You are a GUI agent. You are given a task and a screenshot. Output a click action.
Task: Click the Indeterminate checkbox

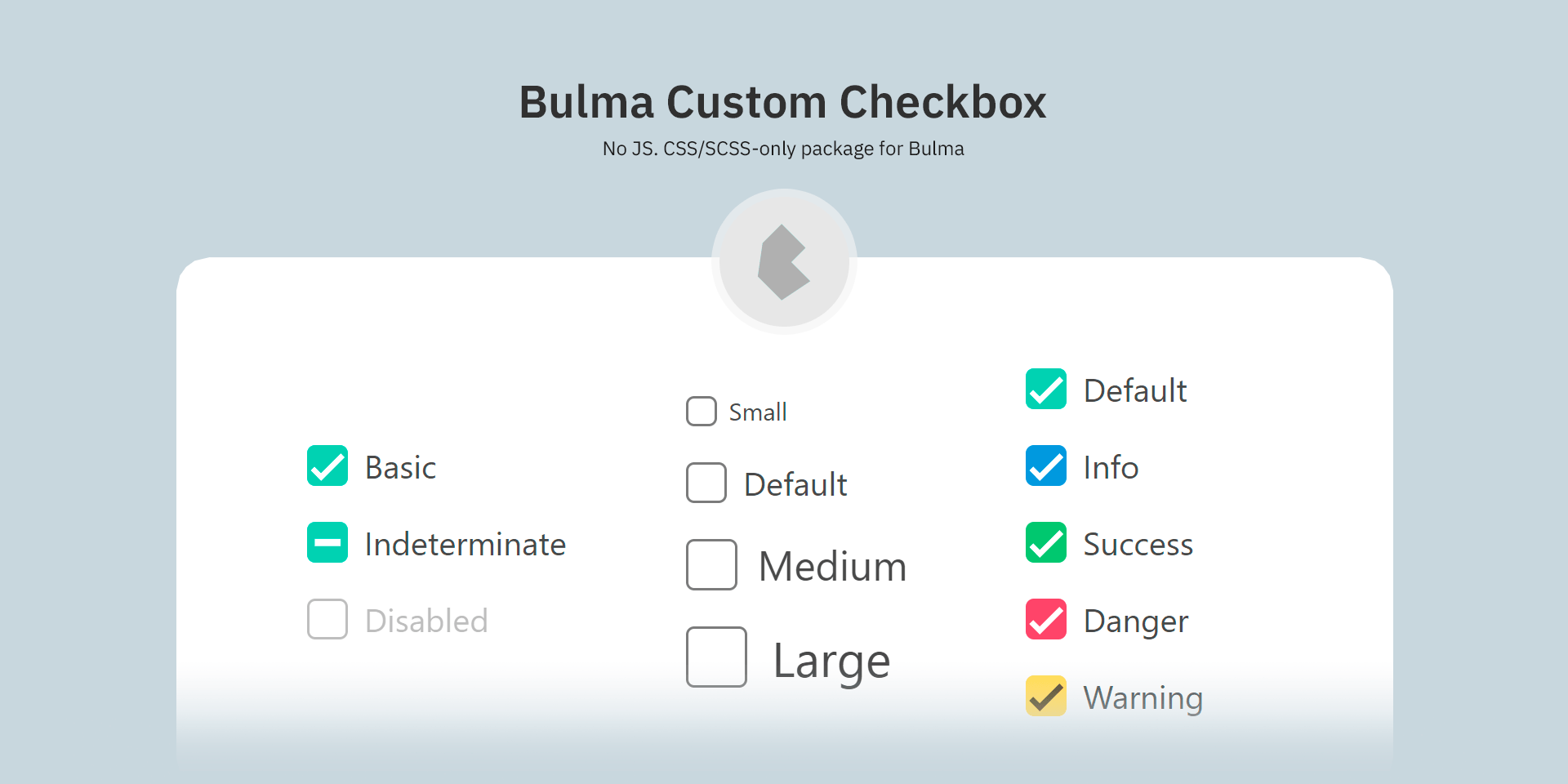click(327, 542)
